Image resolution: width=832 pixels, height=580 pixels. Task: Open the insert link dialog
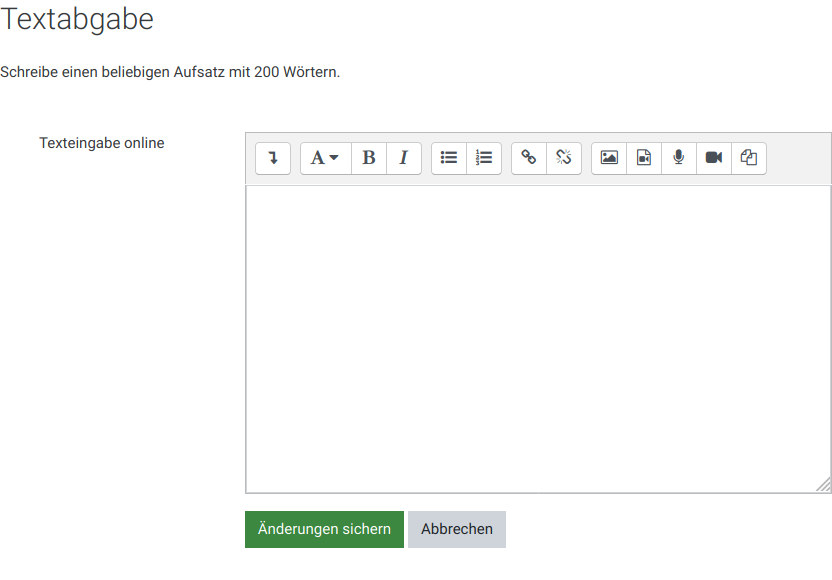tap(529, 158)
